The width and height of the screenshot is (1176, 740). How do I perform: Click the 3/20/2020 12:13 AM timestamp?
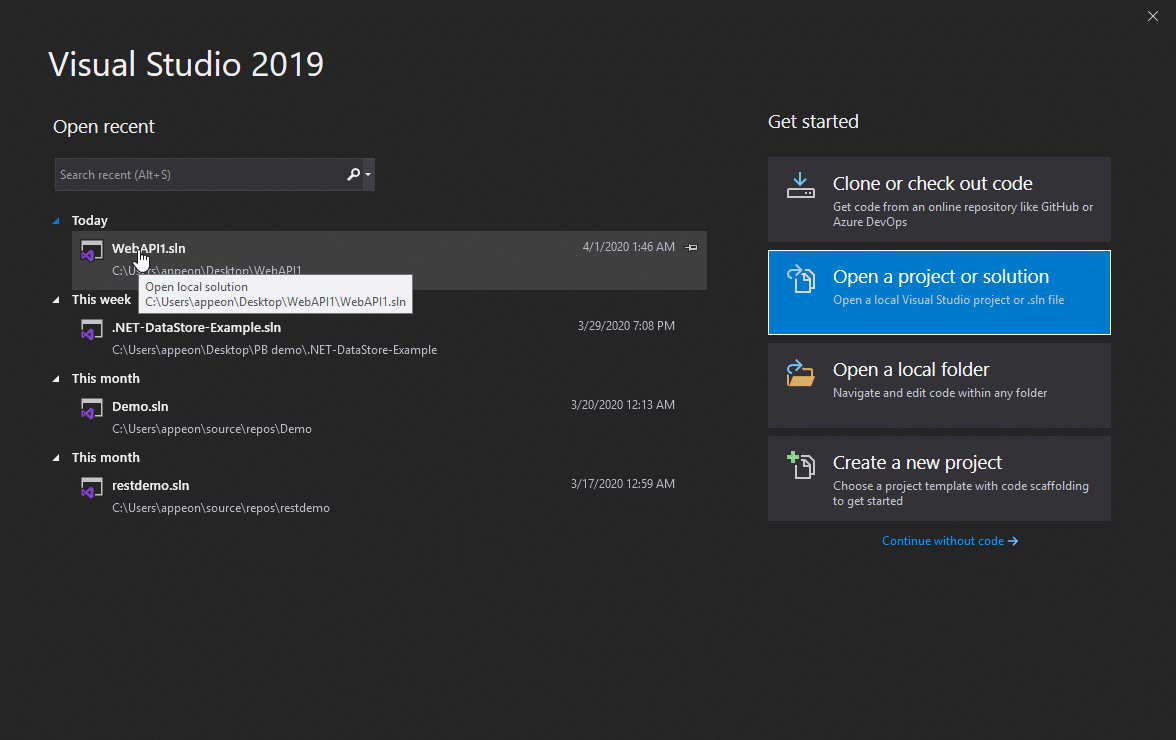(622, 405)
